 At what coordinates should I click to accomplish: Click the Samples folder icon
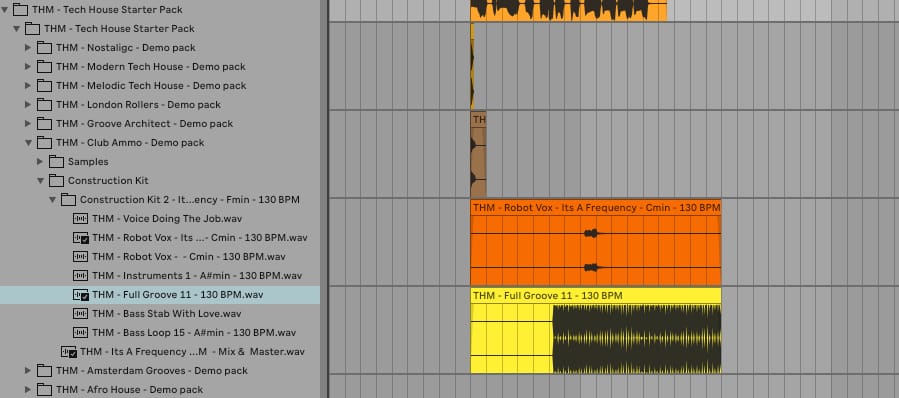point(56,161)
